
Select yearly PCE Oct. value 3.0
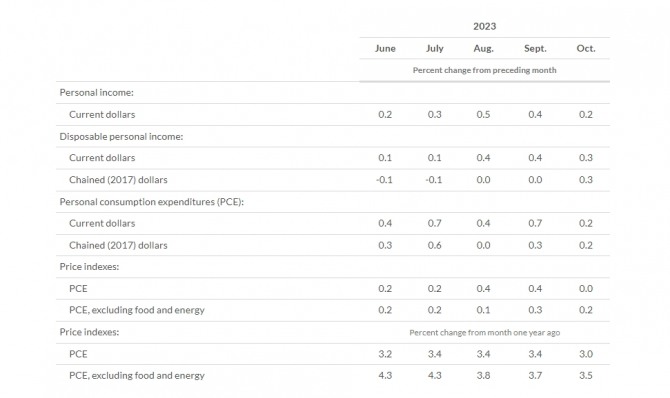(x=585, y=354)
